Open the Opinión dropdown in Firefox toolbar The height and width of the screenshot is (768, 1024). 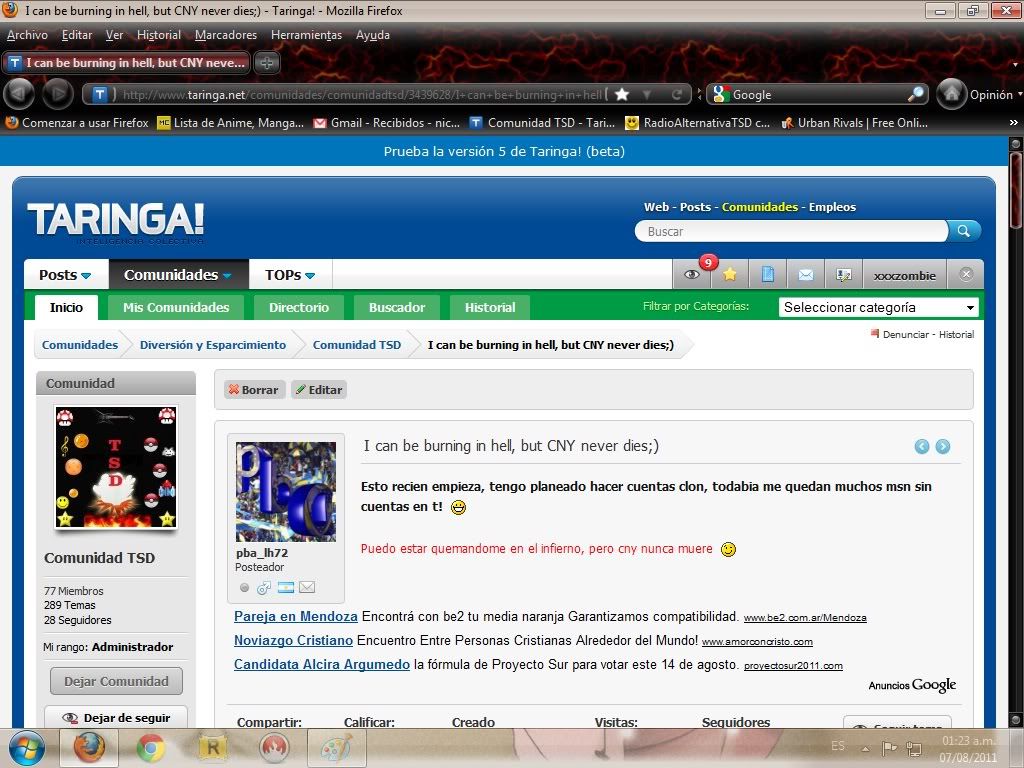(995, 95)
